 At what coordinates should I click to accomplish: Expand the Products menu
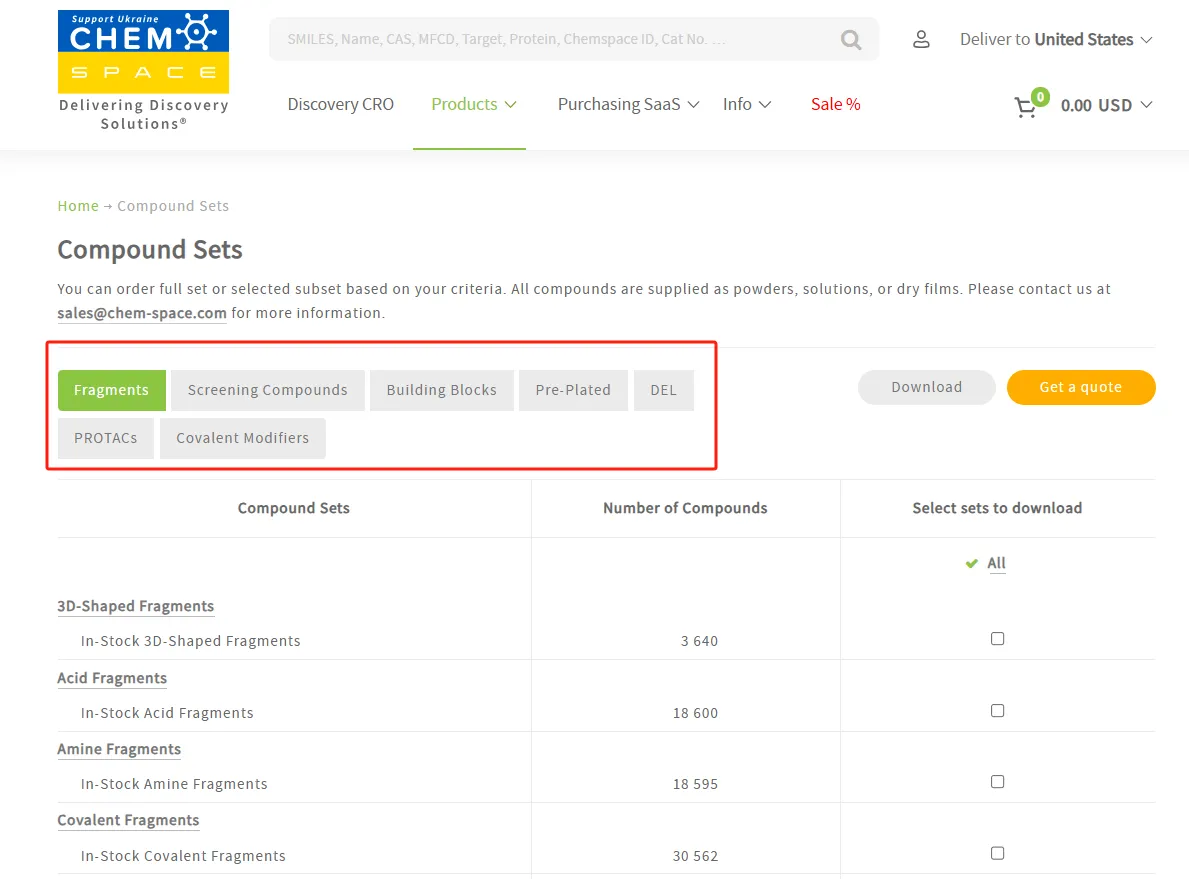(x=473, y=105)
